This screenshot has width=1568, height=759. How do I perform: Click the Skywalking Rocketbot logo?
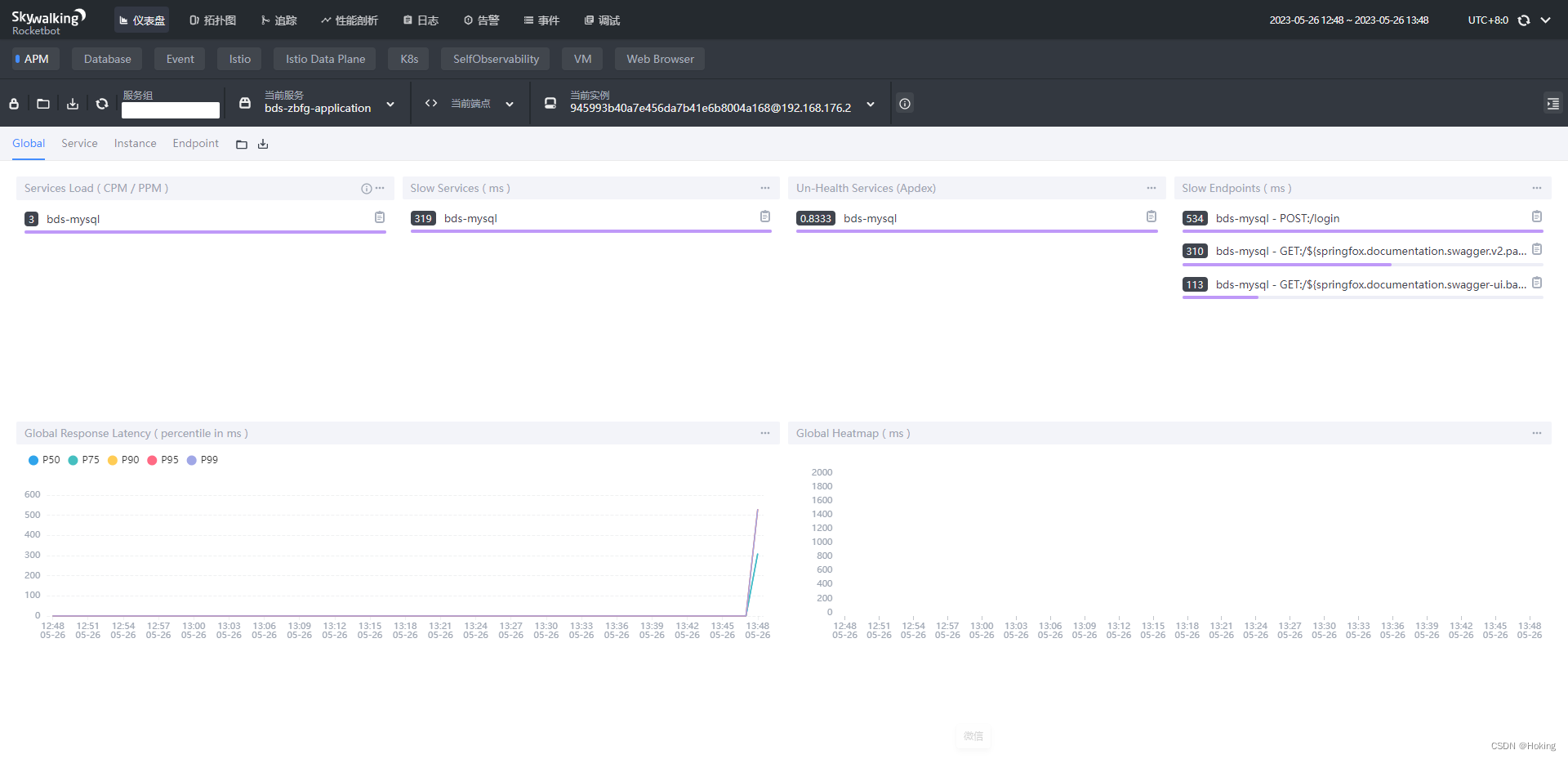(48, 22)
